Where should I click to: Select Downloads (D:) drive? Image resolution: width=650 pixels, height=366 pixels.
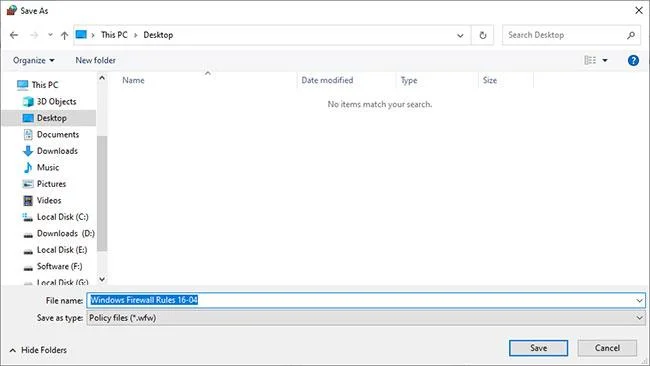point(66,233)
